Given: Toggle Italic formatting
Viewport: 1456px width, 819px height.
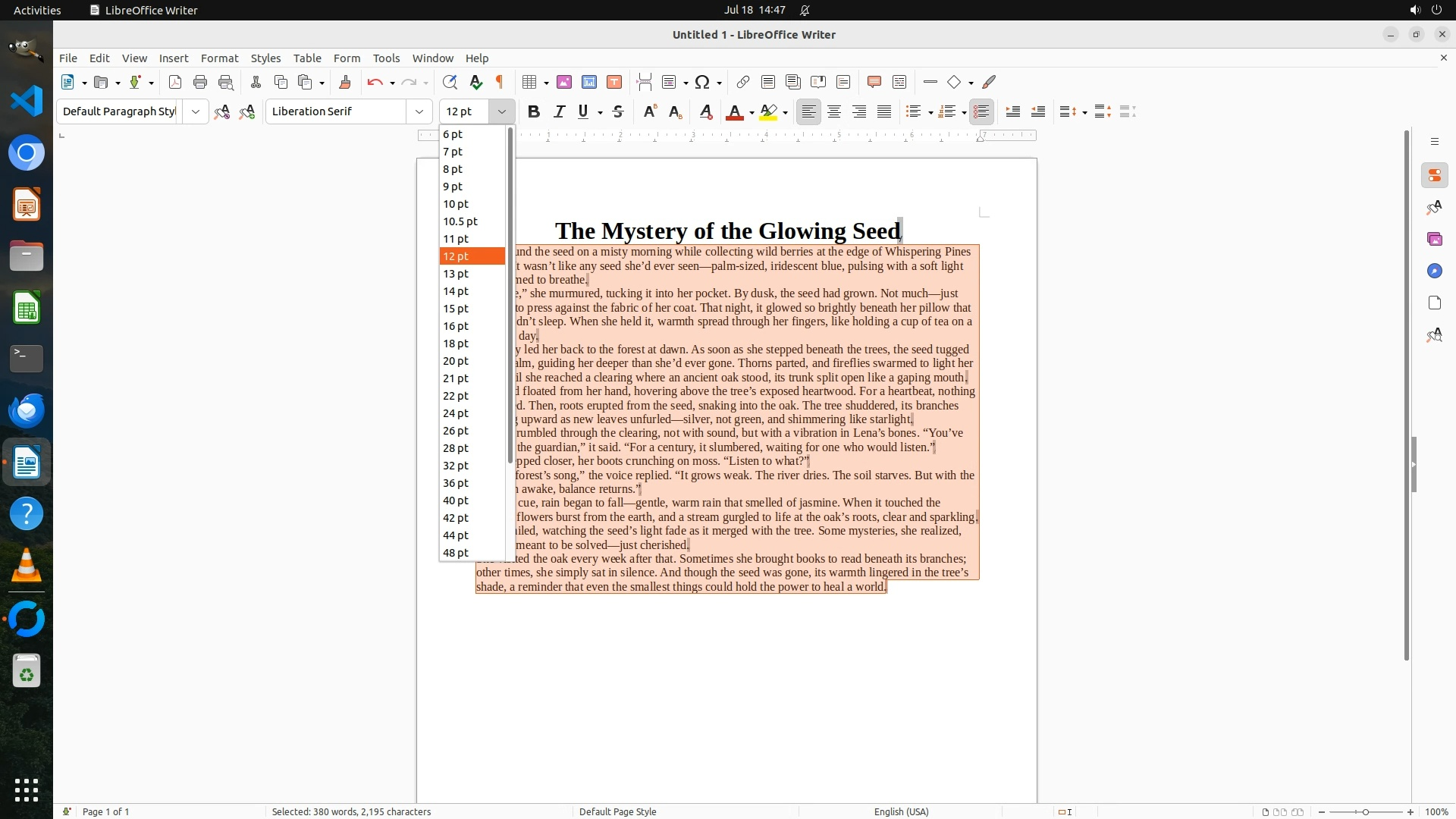Looking at the screenshot, I should pos(559,111).
